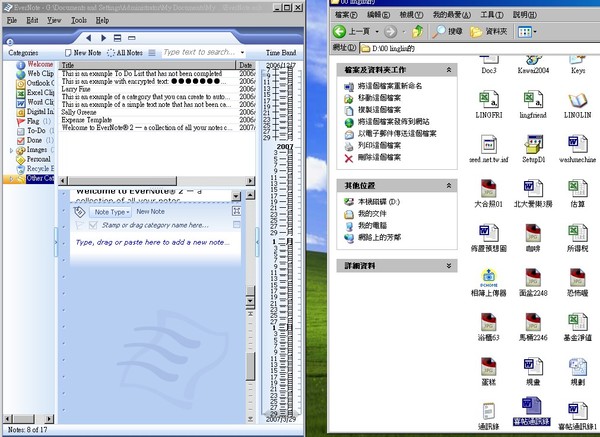Open the Note Type dropdown
Image resolution: width=600 pixels, height=437 pixels.
111,212
